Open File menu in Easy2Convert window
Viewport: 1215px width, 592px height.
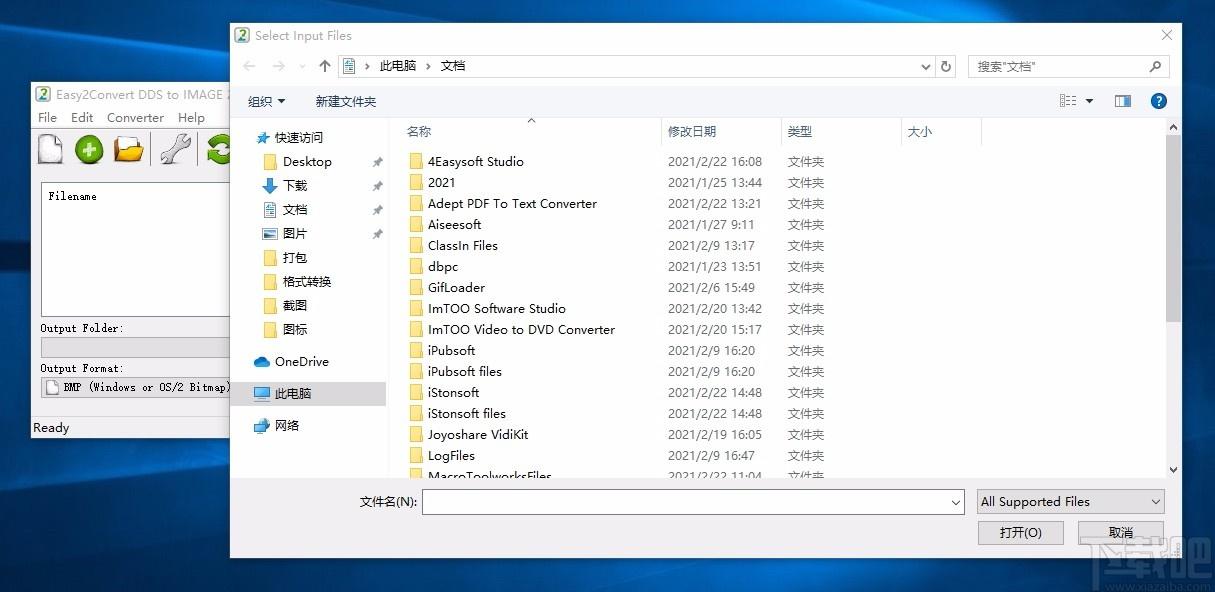pyautogui.click(x=47, y=117)
